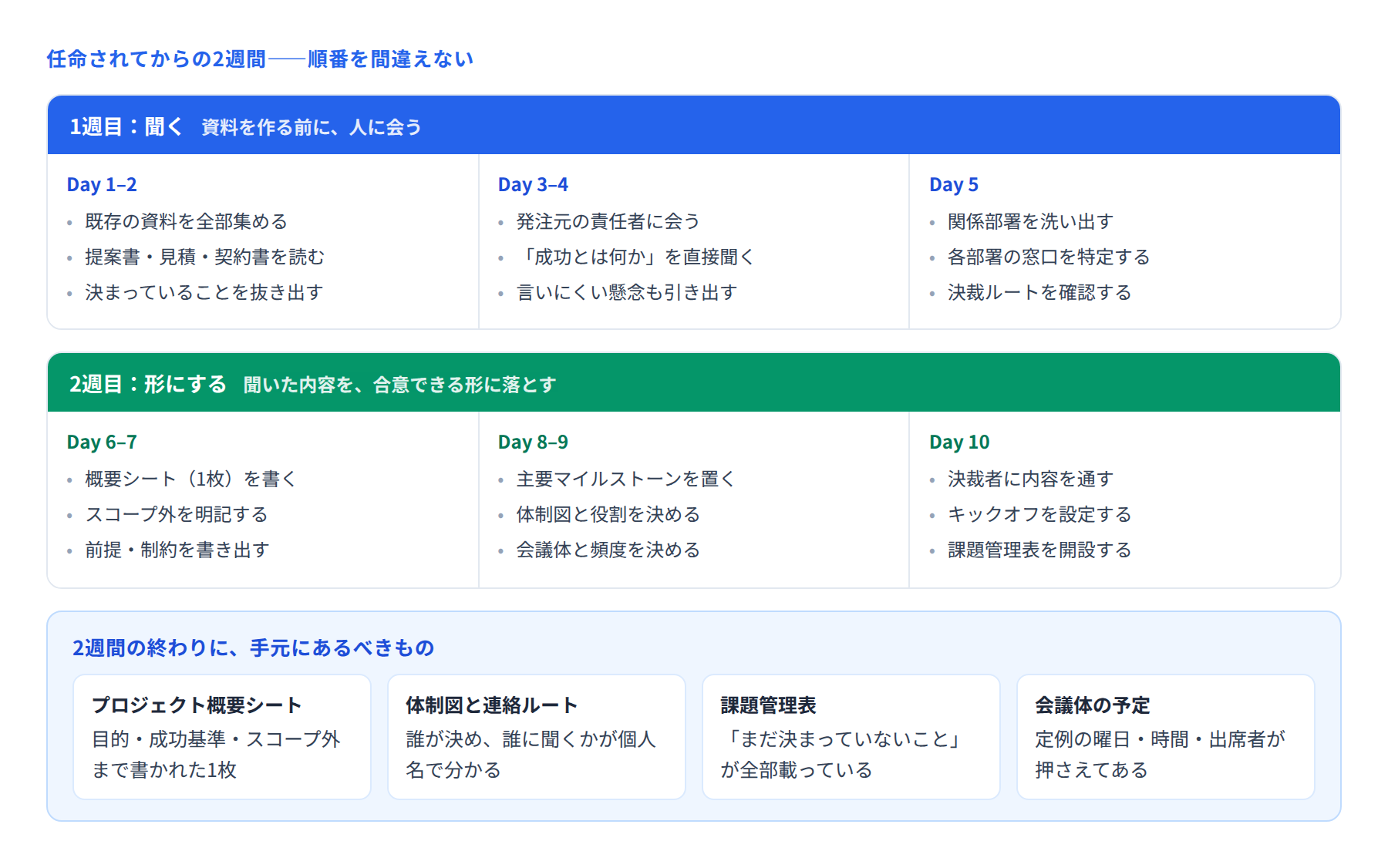Click the line 概要シート（1枚）を書く
This screenshot has width=1388, height=868.
[x=190, y=479]
